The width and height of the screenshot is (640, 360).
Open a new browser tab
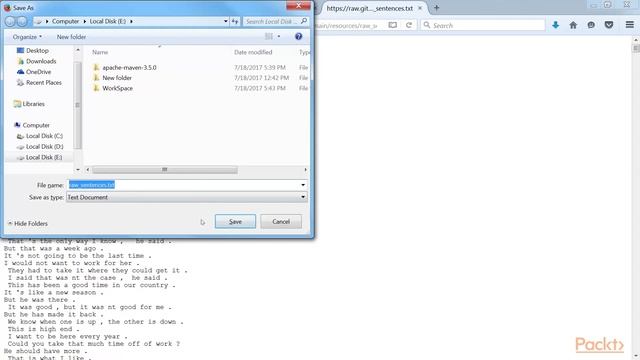pyautogui.click(x=436, y=8)
